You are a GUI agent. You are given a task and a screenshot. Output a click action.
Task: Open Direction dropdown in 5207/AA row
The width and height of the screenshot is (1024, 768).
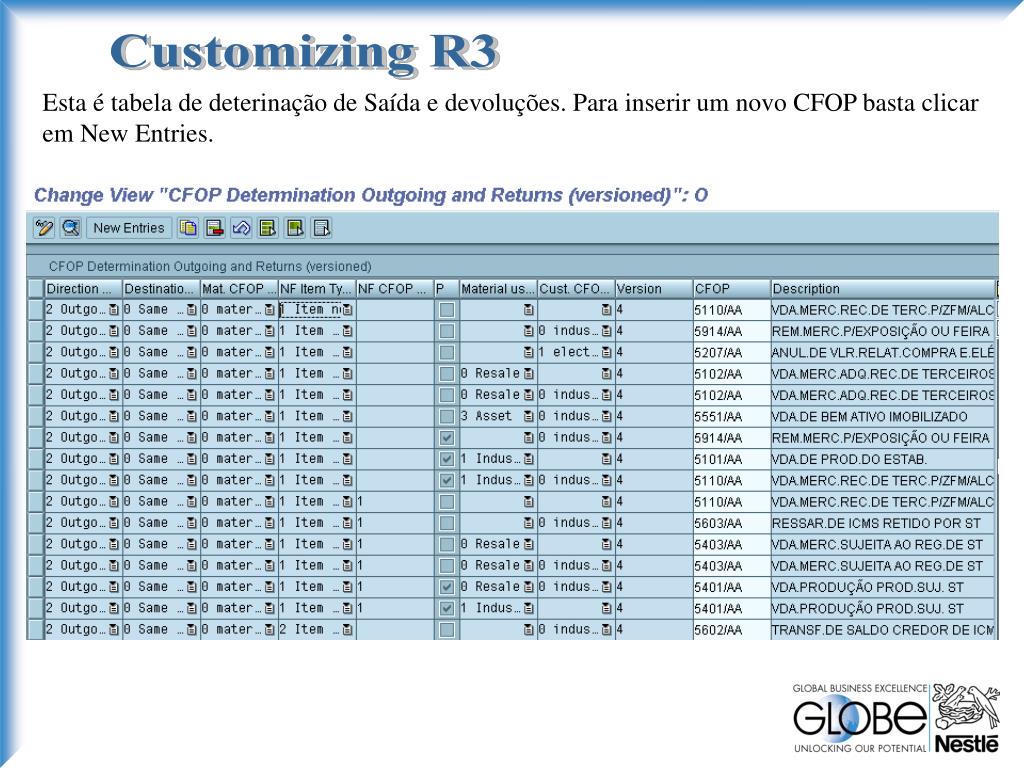pos(114,353)
